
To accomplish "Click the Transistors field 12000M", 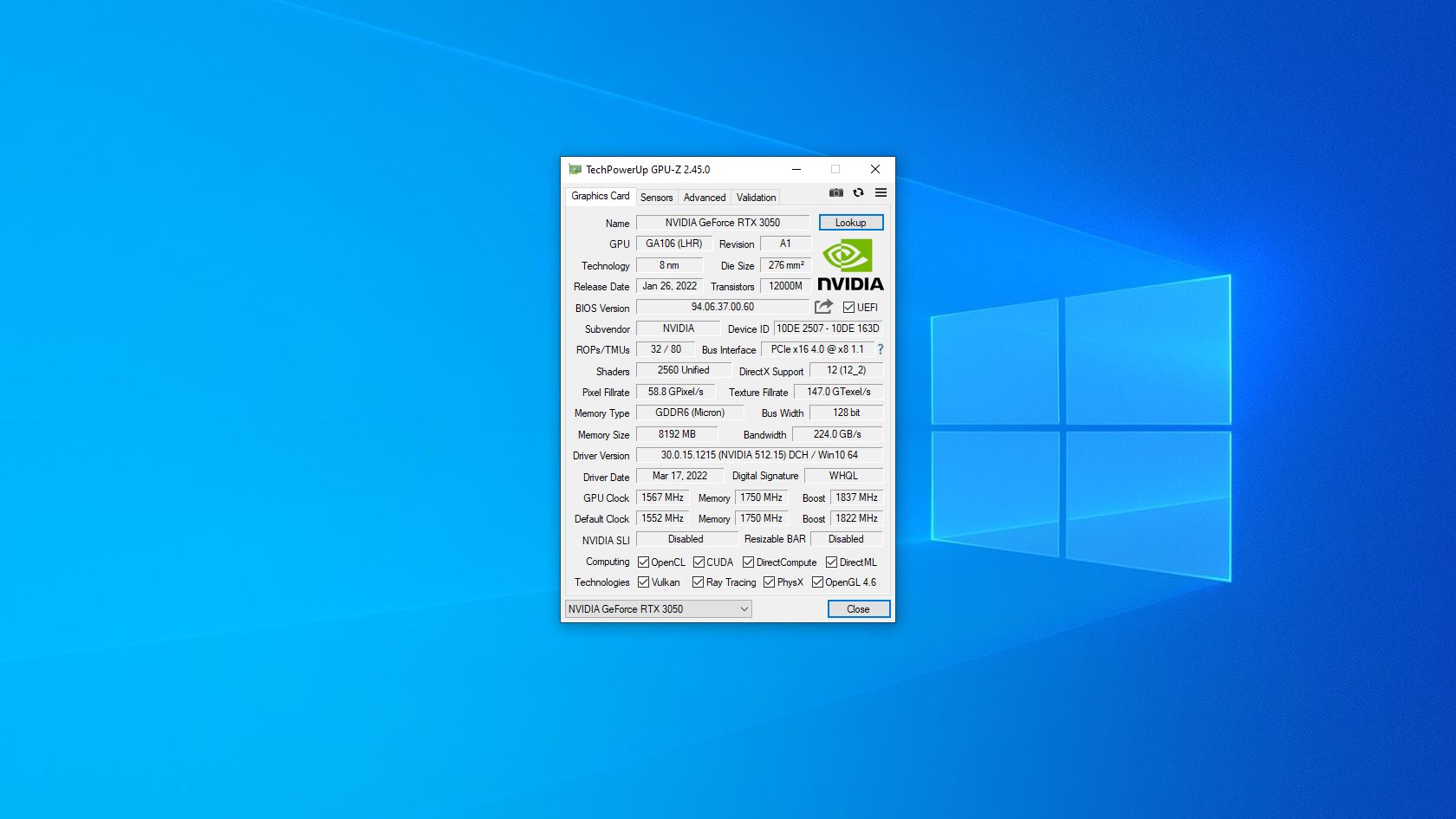I will pos(786,286).
